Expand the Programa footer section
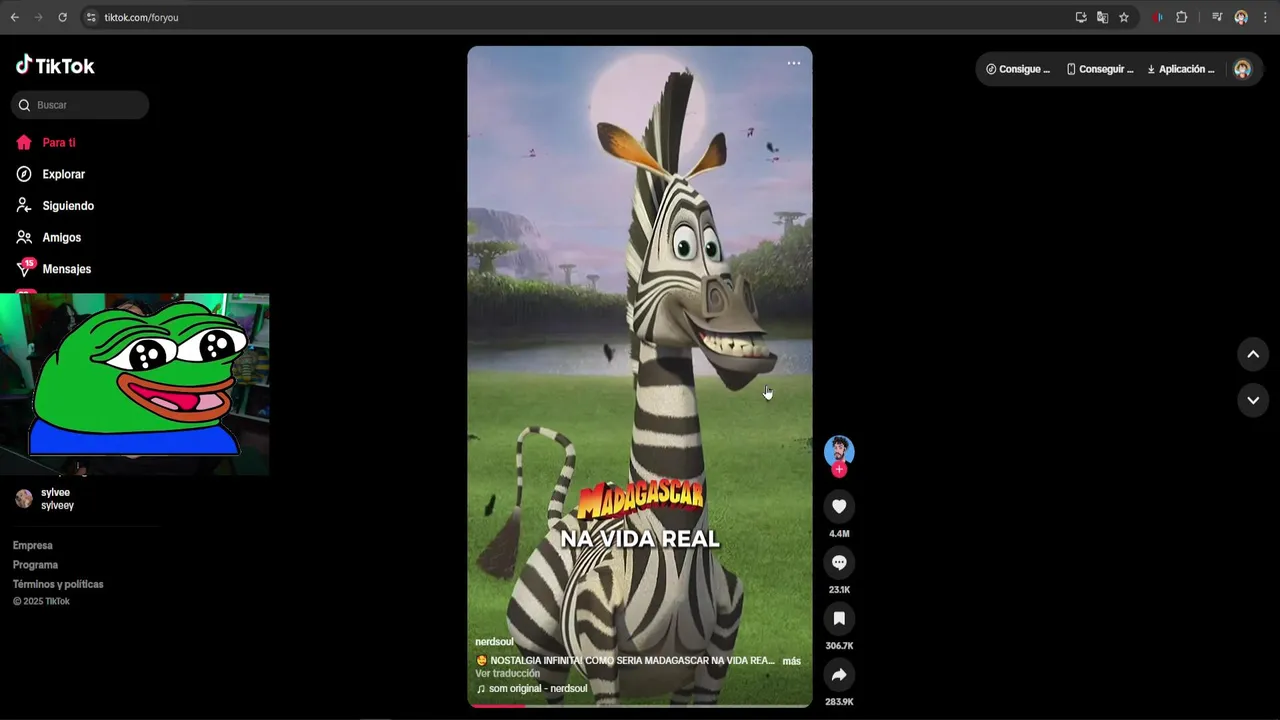Image resolution: width=1280 pixels, height=720 pixels. (35, 565)
